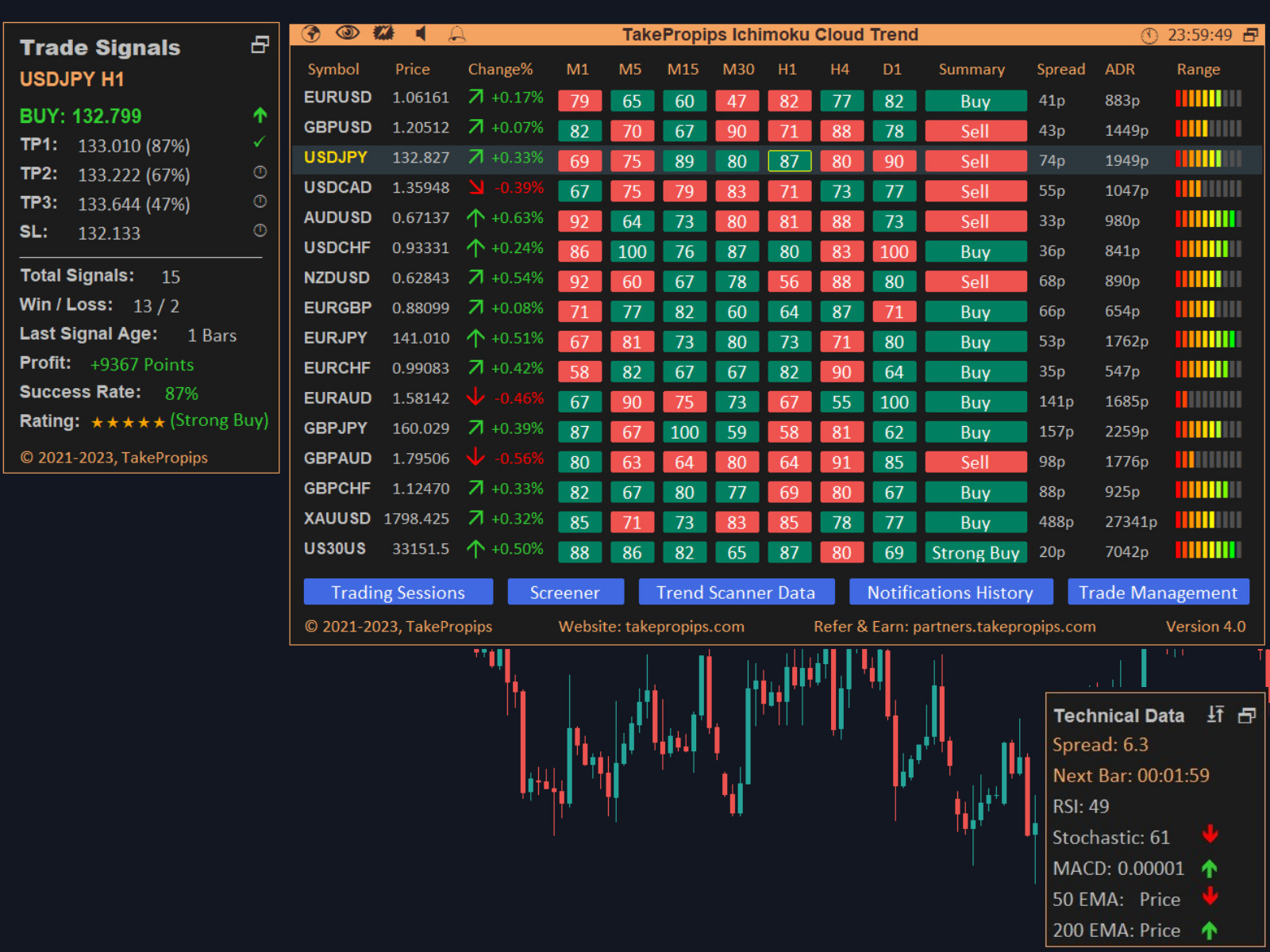Click the EURAUD D1 cell showing 100

pos(894,402)
